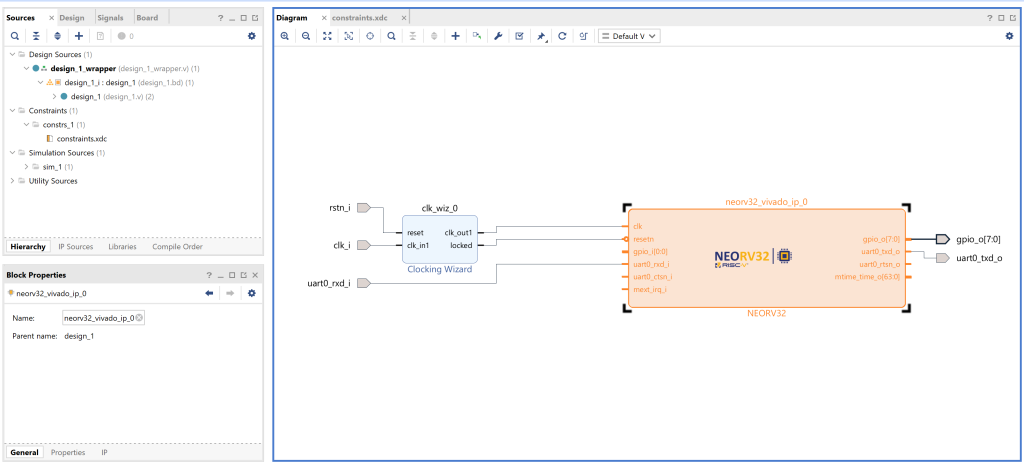Viewport: 1024px width, 465px height.
Task: Select the Clocking Wizard block
Action: [x=440, y=239]
